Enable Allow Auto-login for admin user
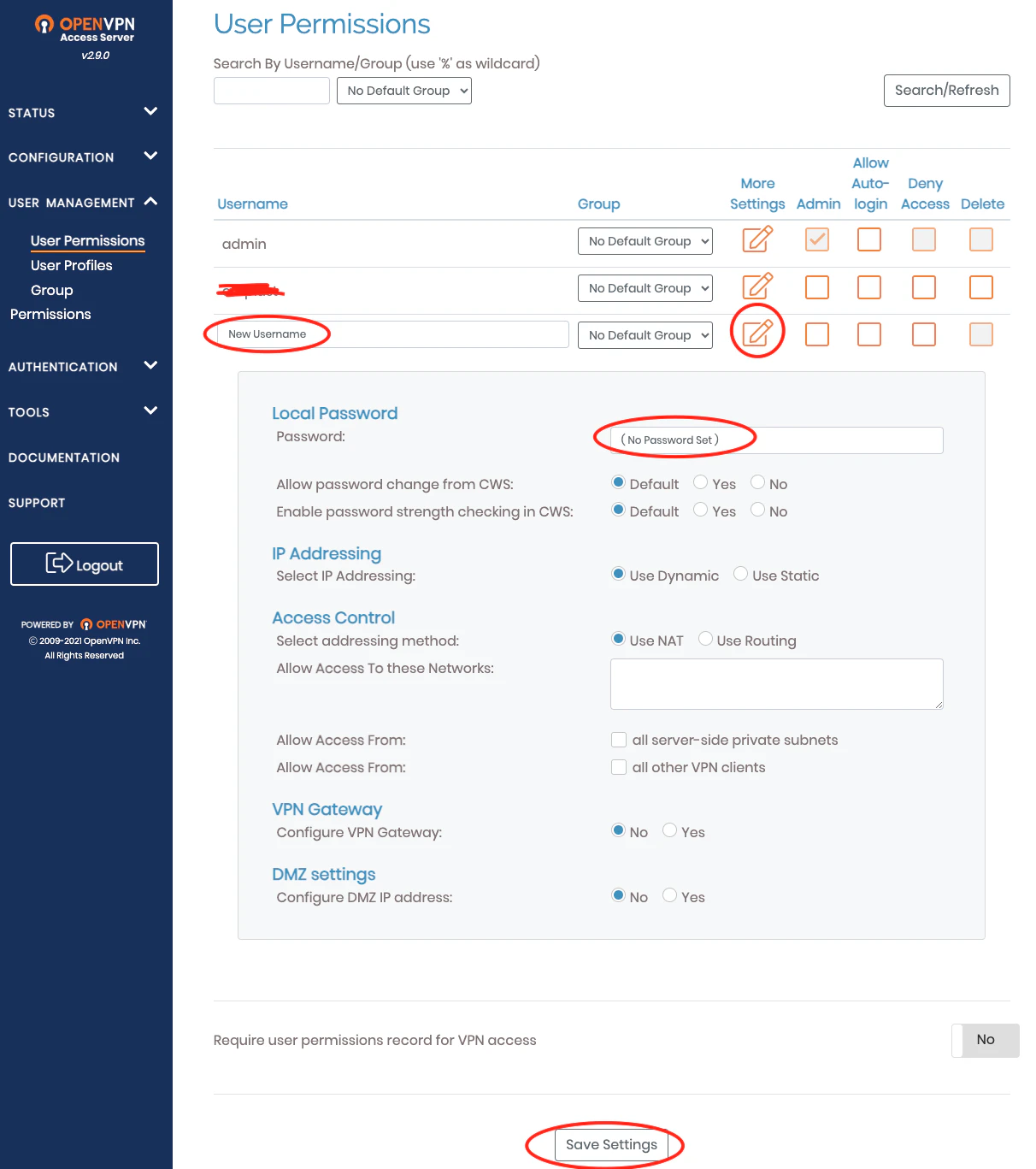1036x1169 pixels. (x=869, y=239)
